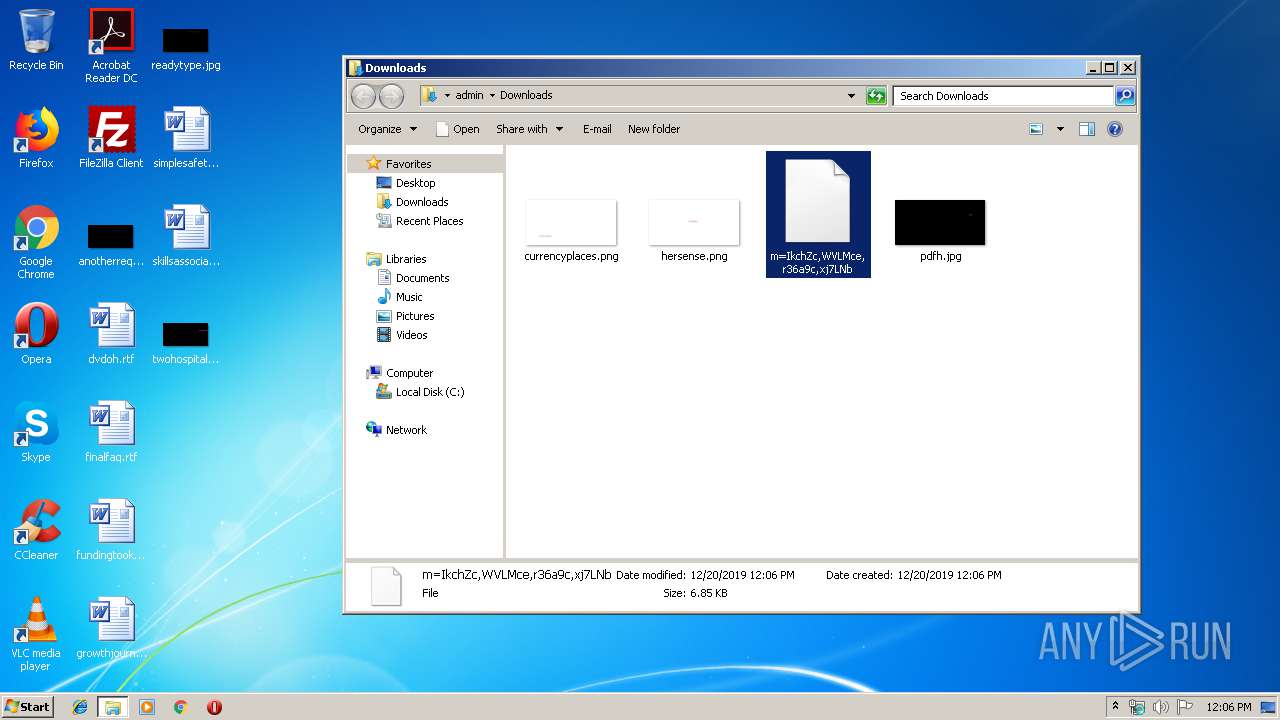Image resolution: width=1280 pixels, height=720 pixels.
Task: Select the simplesafet... Word document on desktop
Action: pos(186,138)
